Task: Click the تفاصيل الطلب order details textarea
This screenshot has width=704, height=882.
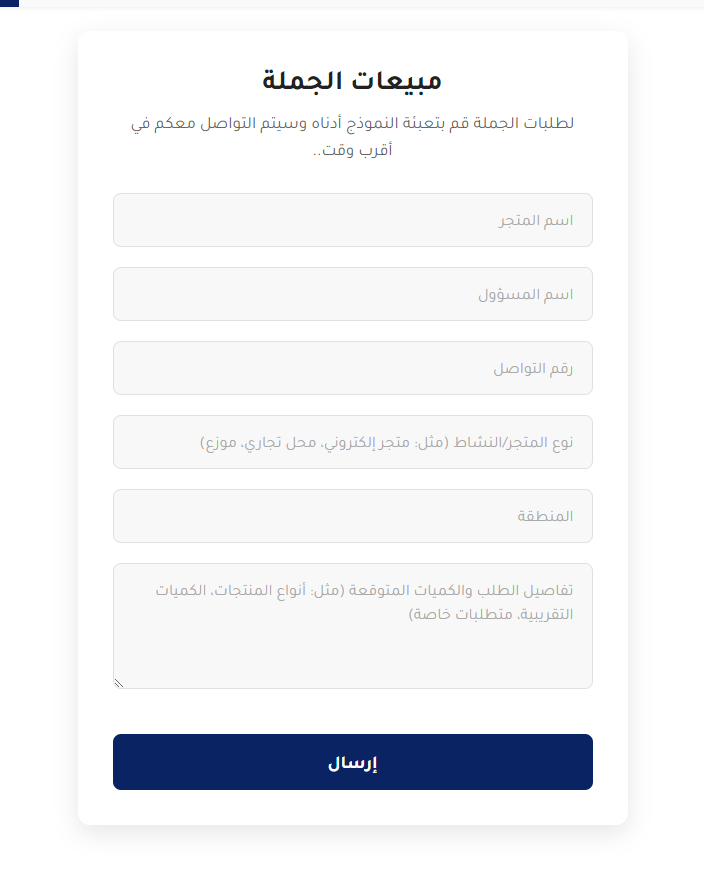Action: [x=353, y=626]
